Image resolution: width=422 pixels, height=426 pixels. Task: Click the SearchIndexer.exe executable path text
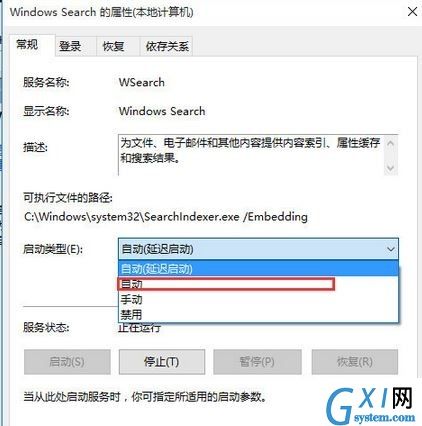tap(166, 217)
